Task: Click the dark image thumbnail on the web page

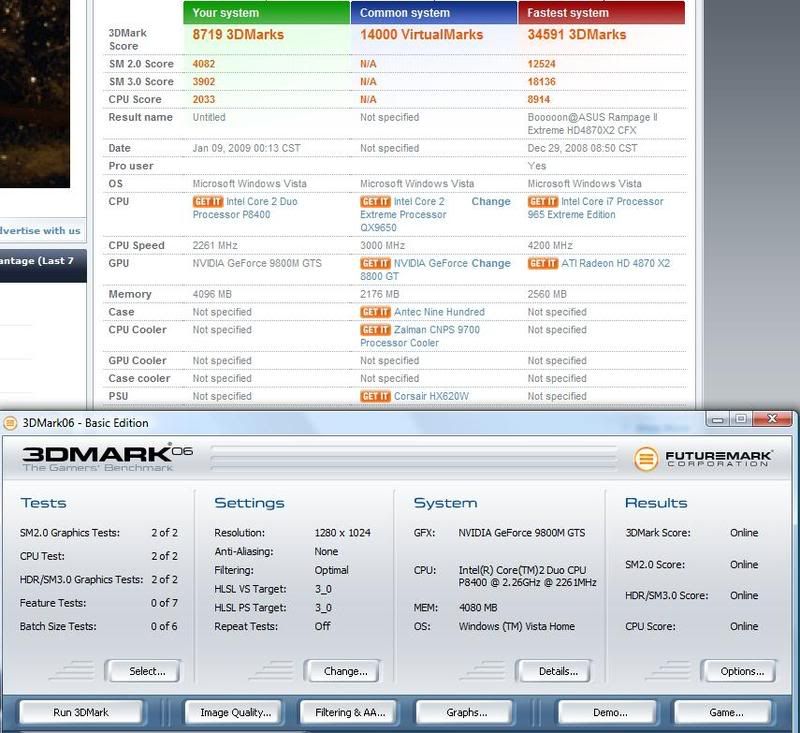Action: point(35,94)
